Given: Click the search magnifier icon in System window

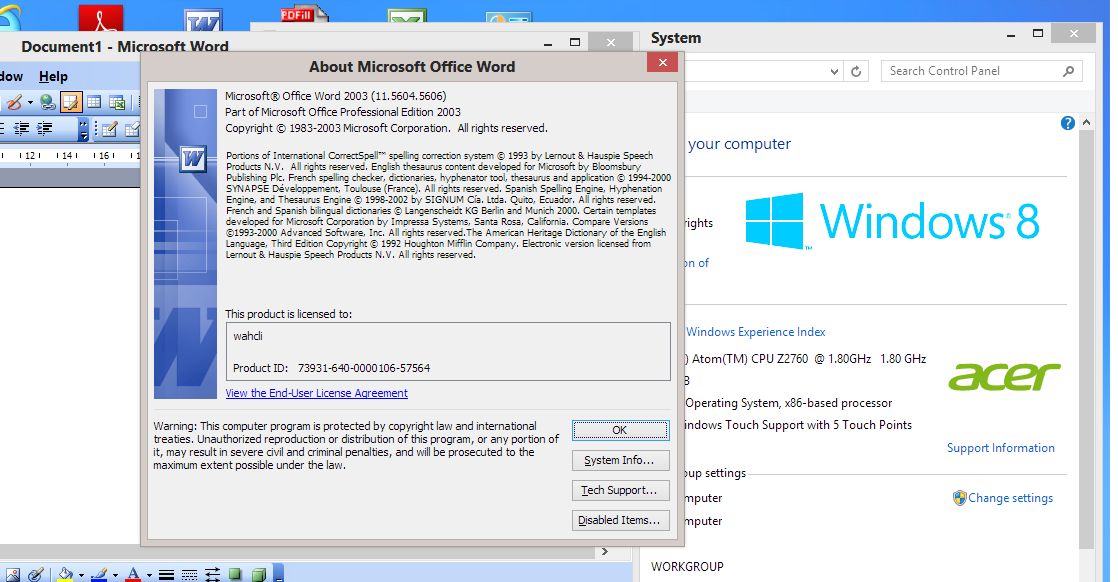Looking at the screenshot, I should (x=1068, y=71).
